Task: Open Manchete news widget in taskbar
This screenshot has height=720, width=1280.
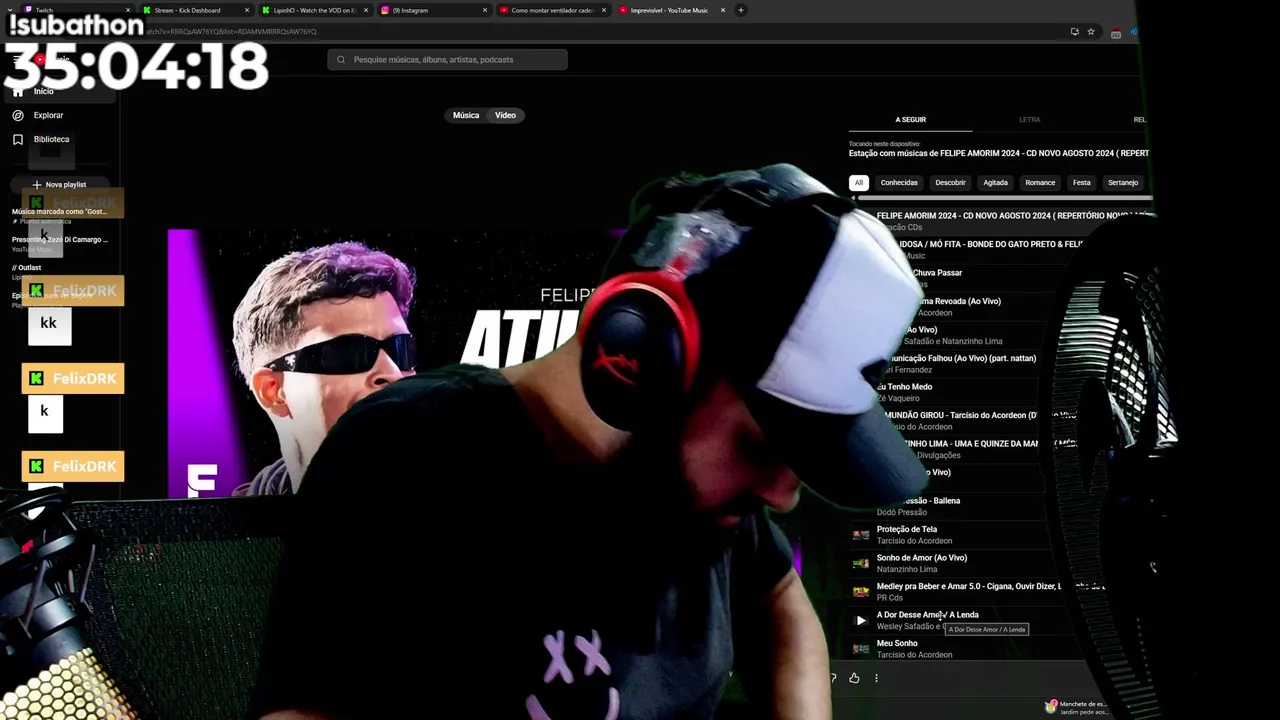Action: pos(1075,707)
